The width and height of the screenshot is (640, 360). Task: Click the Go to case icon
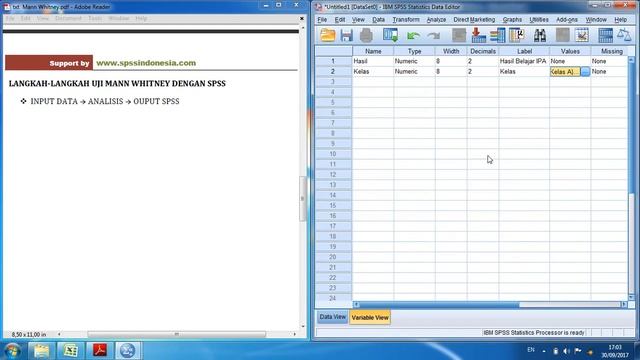(459, 36)
